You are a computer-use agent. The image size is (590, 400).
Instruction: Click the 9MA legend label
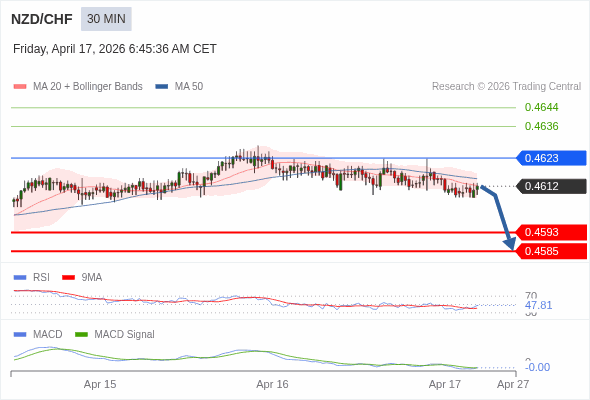92,278
